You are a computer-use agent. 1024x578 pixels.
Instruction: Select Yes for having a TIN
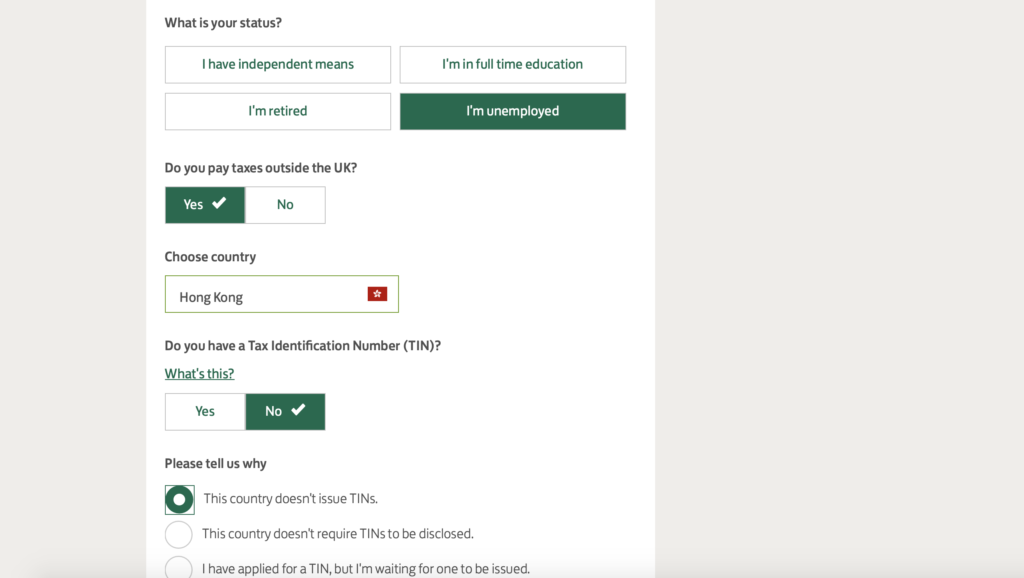[205, 411]
